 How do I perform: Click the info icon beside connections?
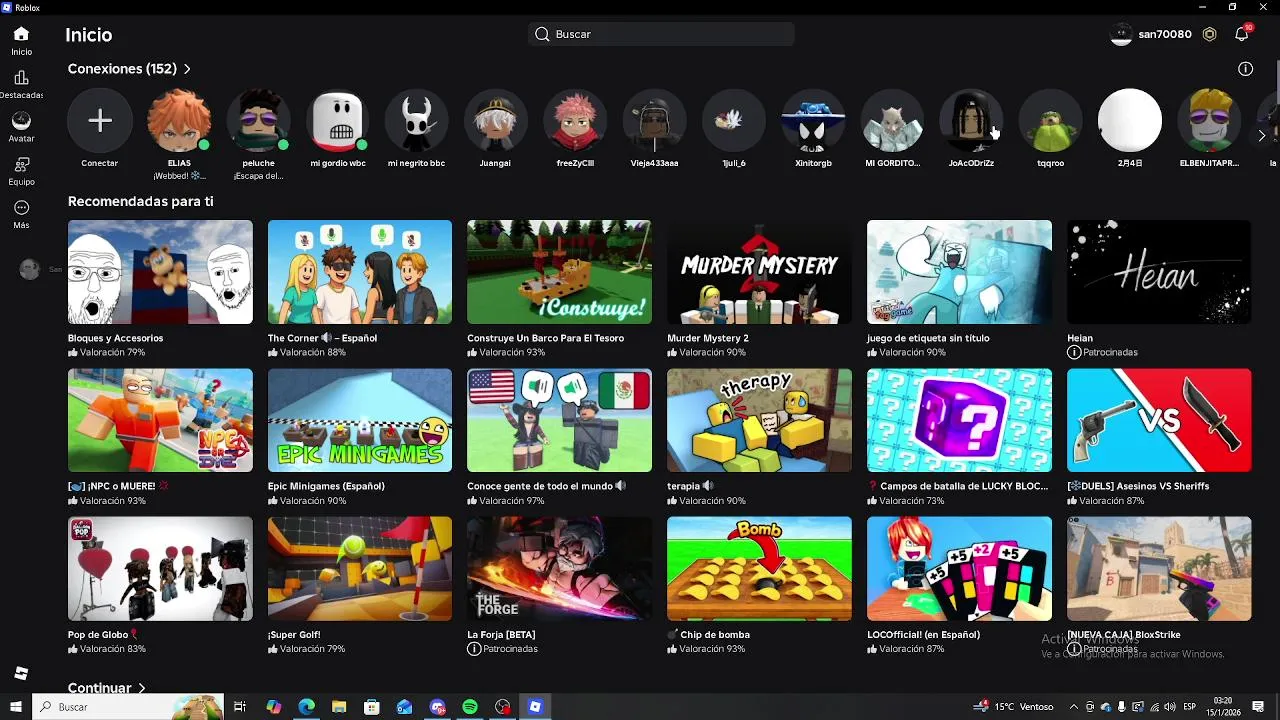pos(1245,69)
